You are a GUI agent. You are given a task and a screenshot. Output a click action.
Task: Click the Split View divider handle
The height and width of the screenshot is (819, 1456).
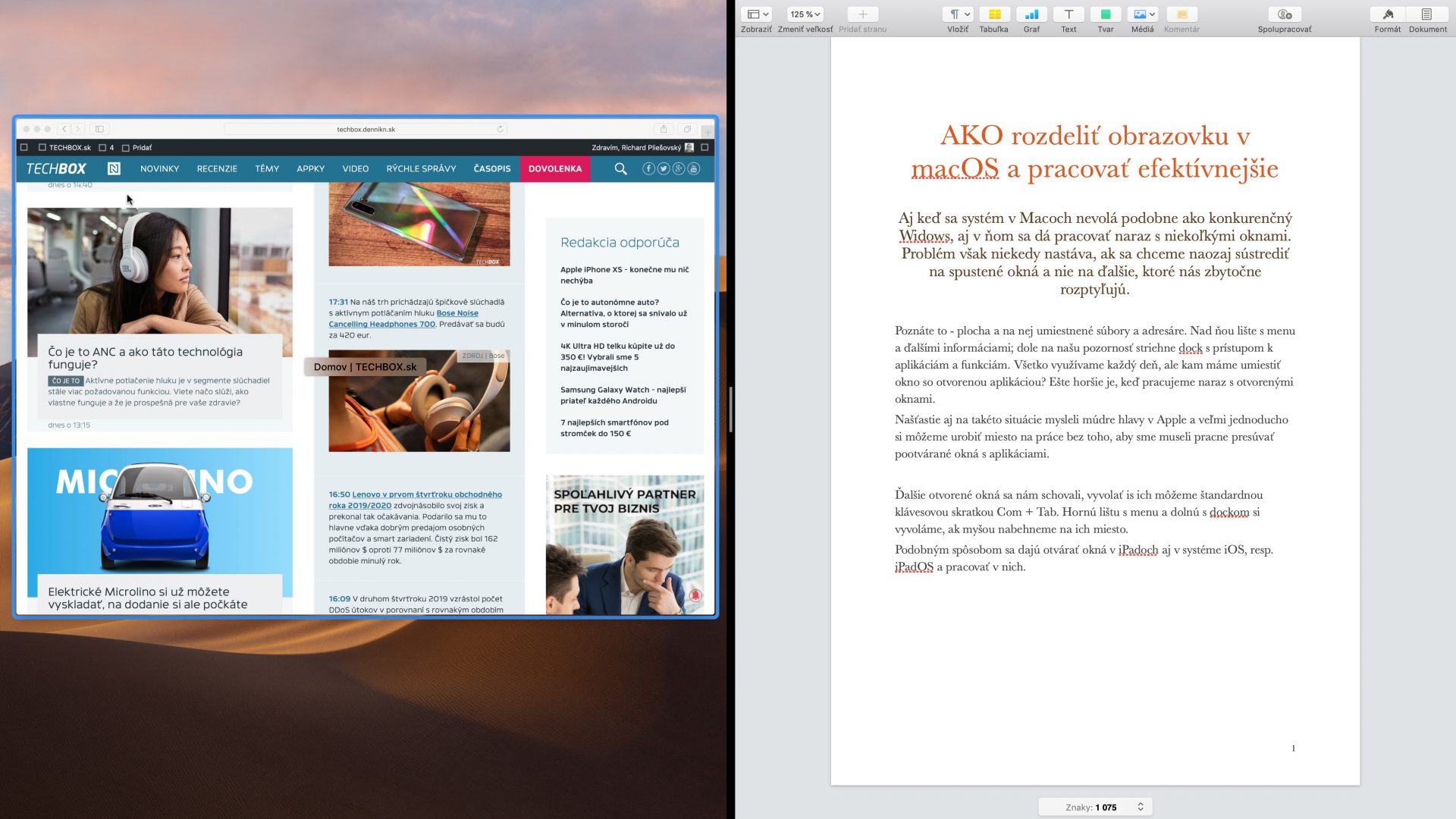(x=730, y=409)
